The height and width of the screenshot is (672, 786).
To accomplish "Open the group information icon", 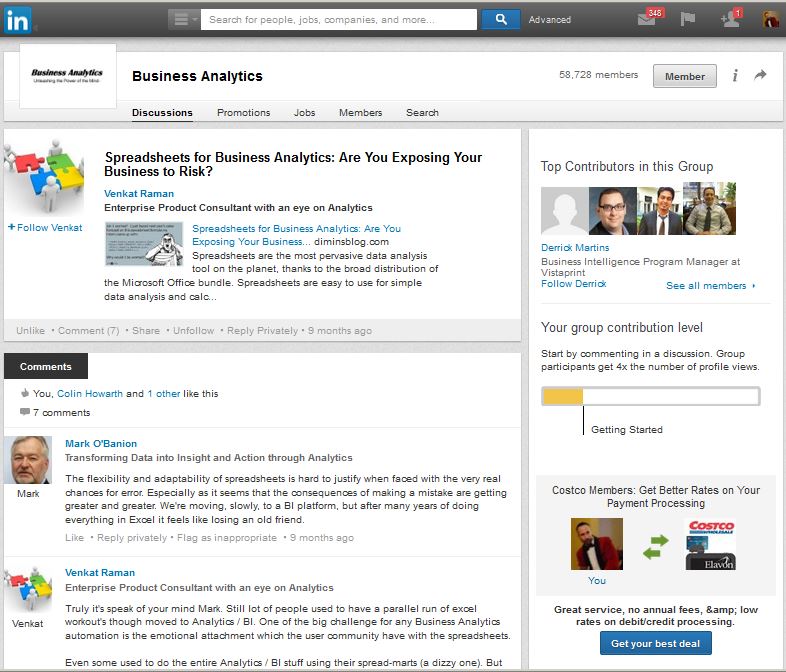I will click(736, 76).
